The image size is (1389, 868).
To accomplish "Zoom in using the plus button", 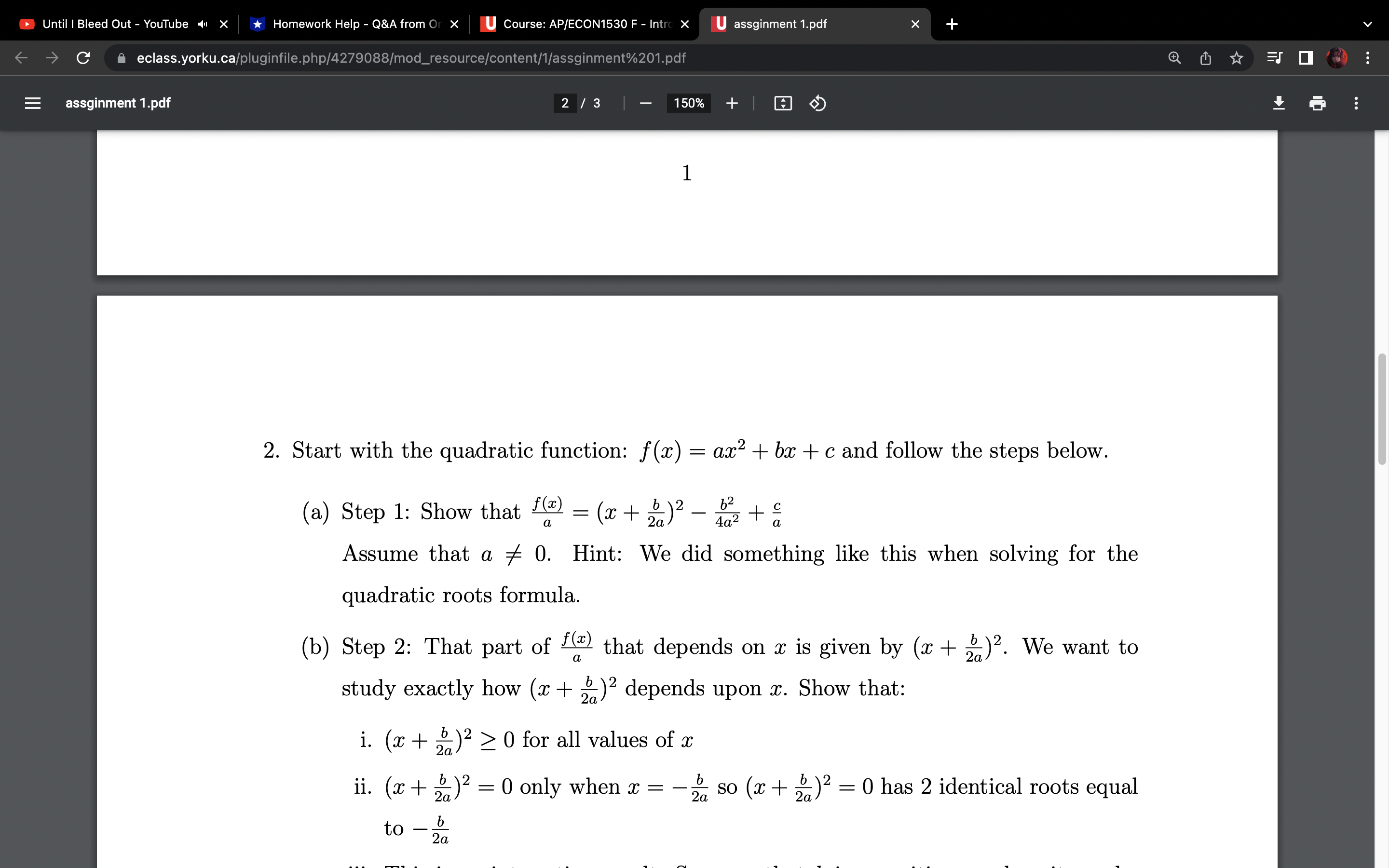I will pos(732,103).
